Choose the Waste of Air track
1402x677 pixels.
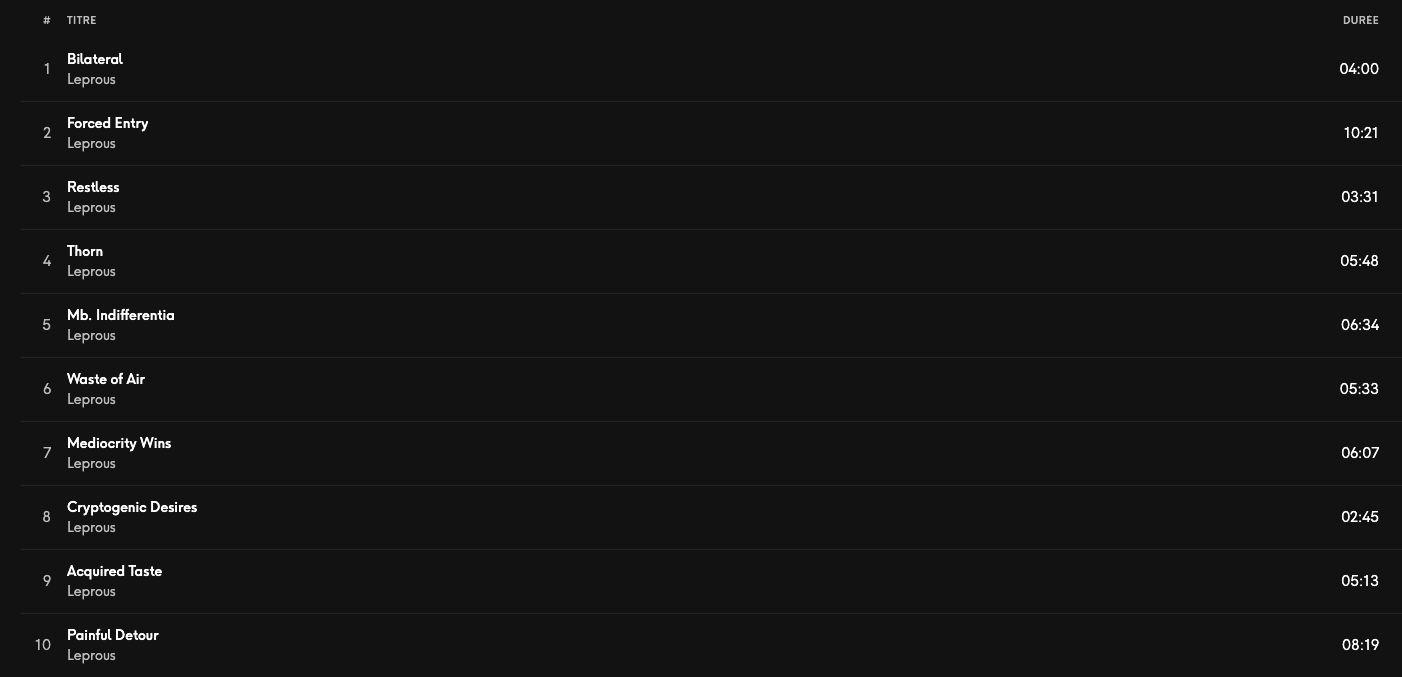(x=106, y=379)
